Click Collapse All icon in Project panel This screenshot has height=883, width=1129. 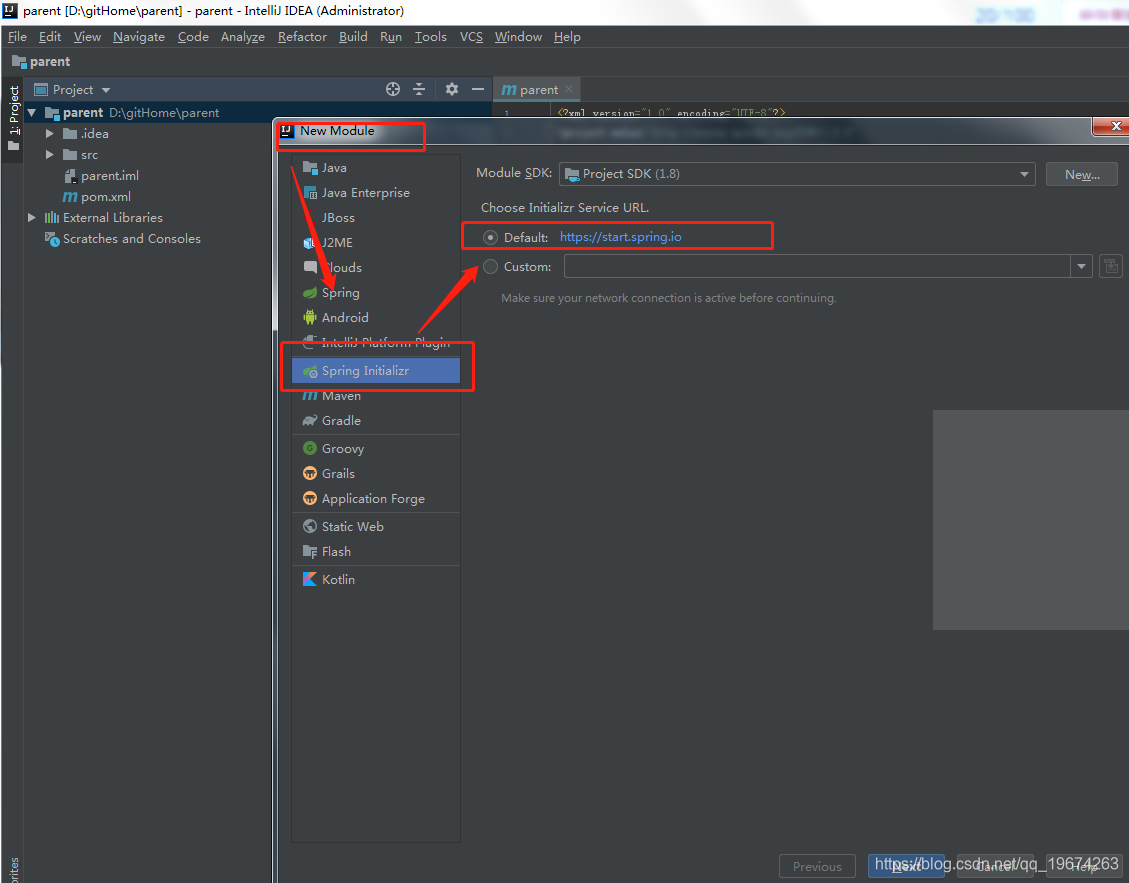pos(419,89)
